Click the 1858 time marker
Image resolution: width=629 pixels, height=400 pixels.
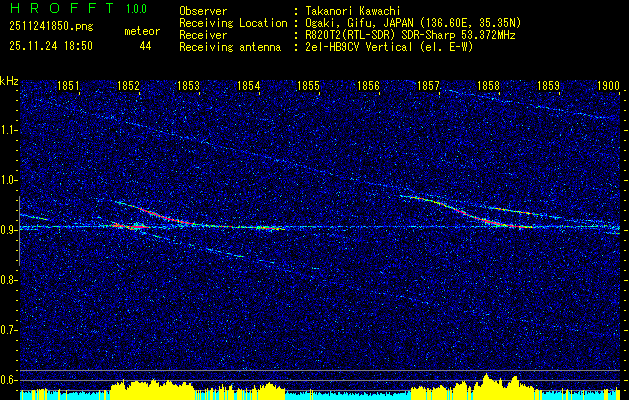click(x=488, y=85)
